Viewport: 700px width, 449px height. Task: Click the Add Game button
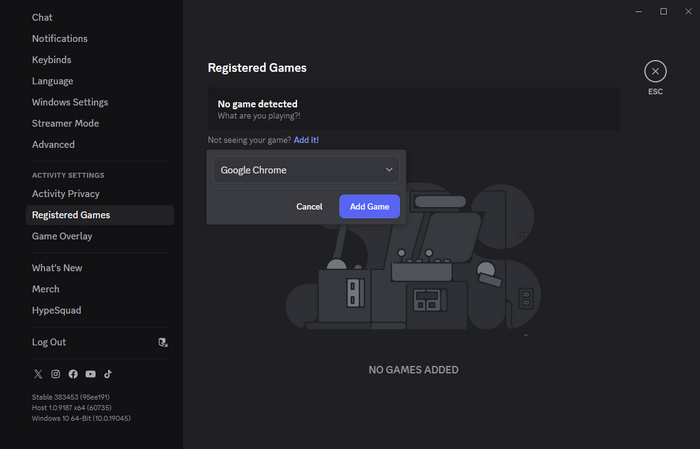[369, 207]
